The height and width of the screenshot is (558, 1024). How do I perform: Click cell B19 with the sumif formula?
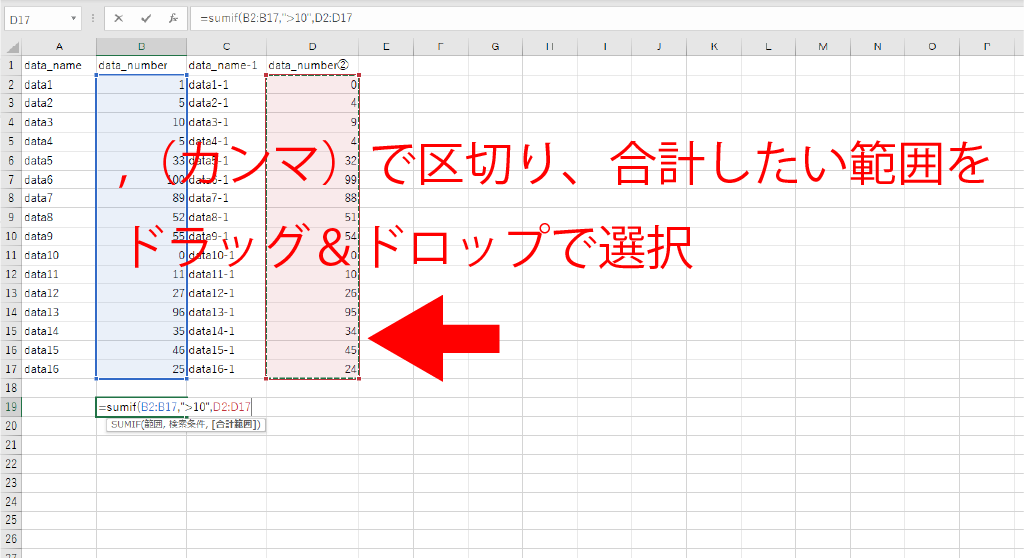141,407
